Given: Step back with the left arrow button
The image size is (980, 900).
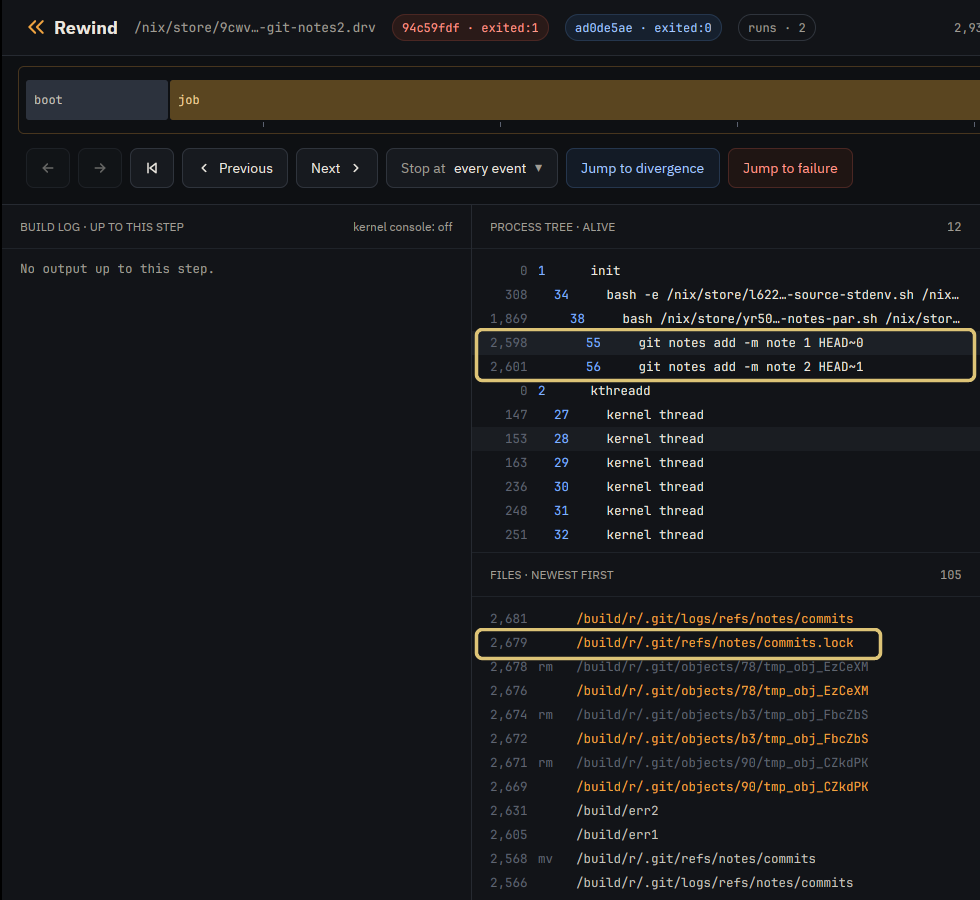Looking at the screenshot, I should [48, 168].
